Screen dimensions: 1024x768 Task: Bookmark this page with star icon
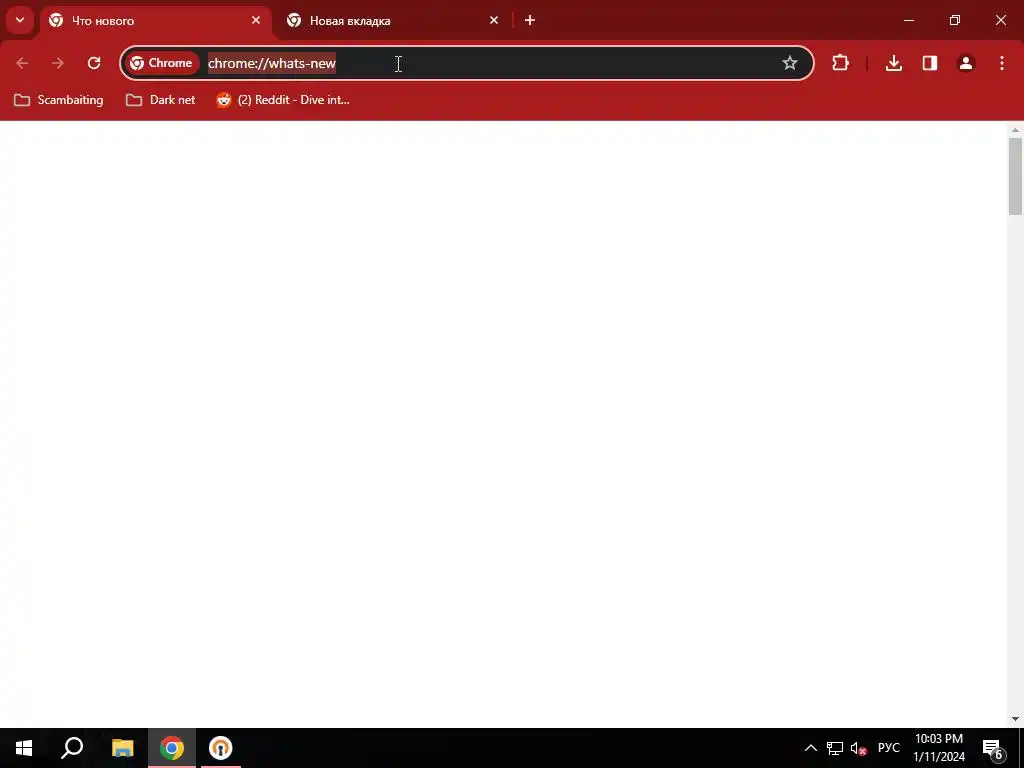(x=790, y=63)
